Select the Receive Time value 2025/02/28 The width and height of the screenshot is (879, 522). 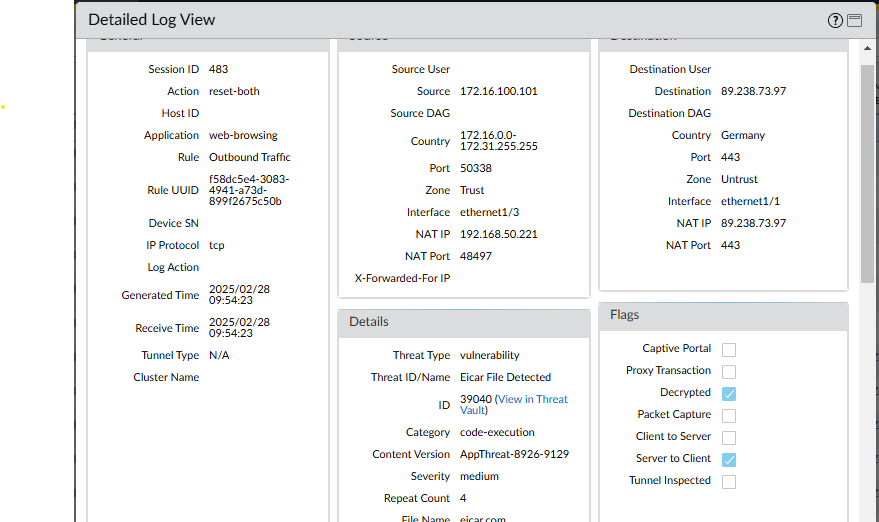[239, 327]
